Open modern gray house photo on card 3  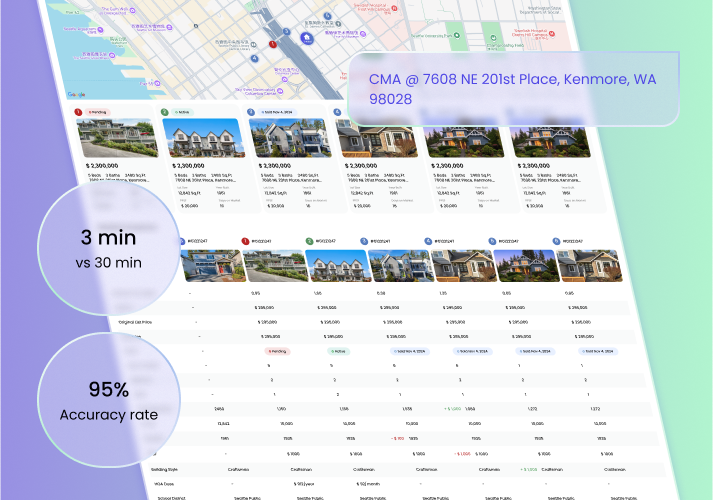pos(290,138)
